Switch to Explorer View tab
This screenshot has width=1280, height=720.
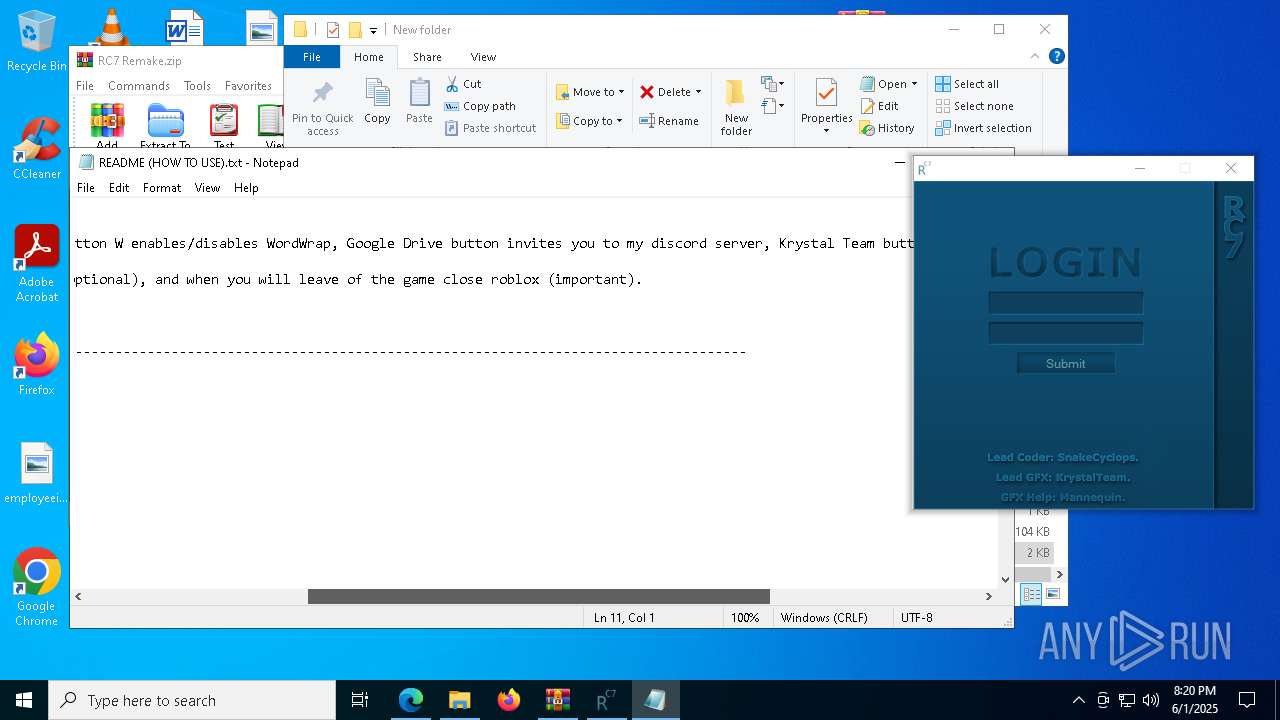pyautogui.click(x=483, y=57)
